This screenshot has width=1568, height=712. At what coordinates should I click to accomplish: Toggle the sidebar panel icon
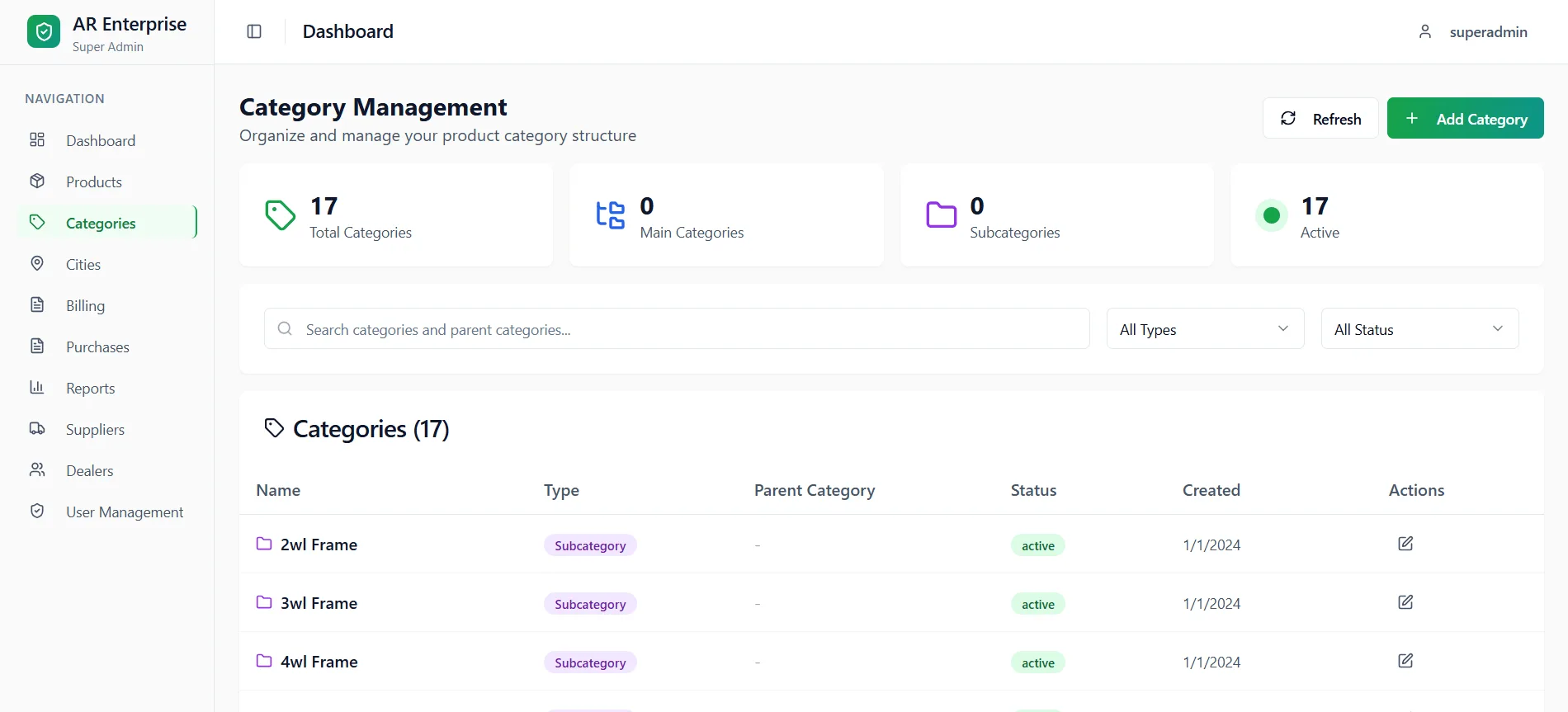tap(254, 31)
